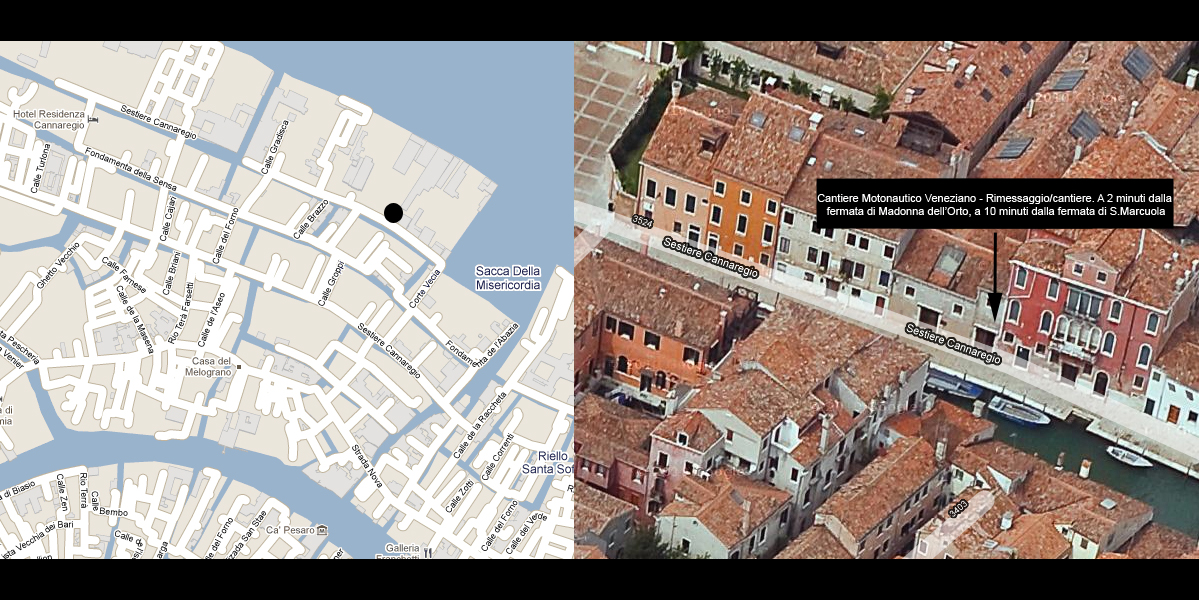Click the Fondamenta de l'Abazia label

pyautogui.click(x=483, y=345)
